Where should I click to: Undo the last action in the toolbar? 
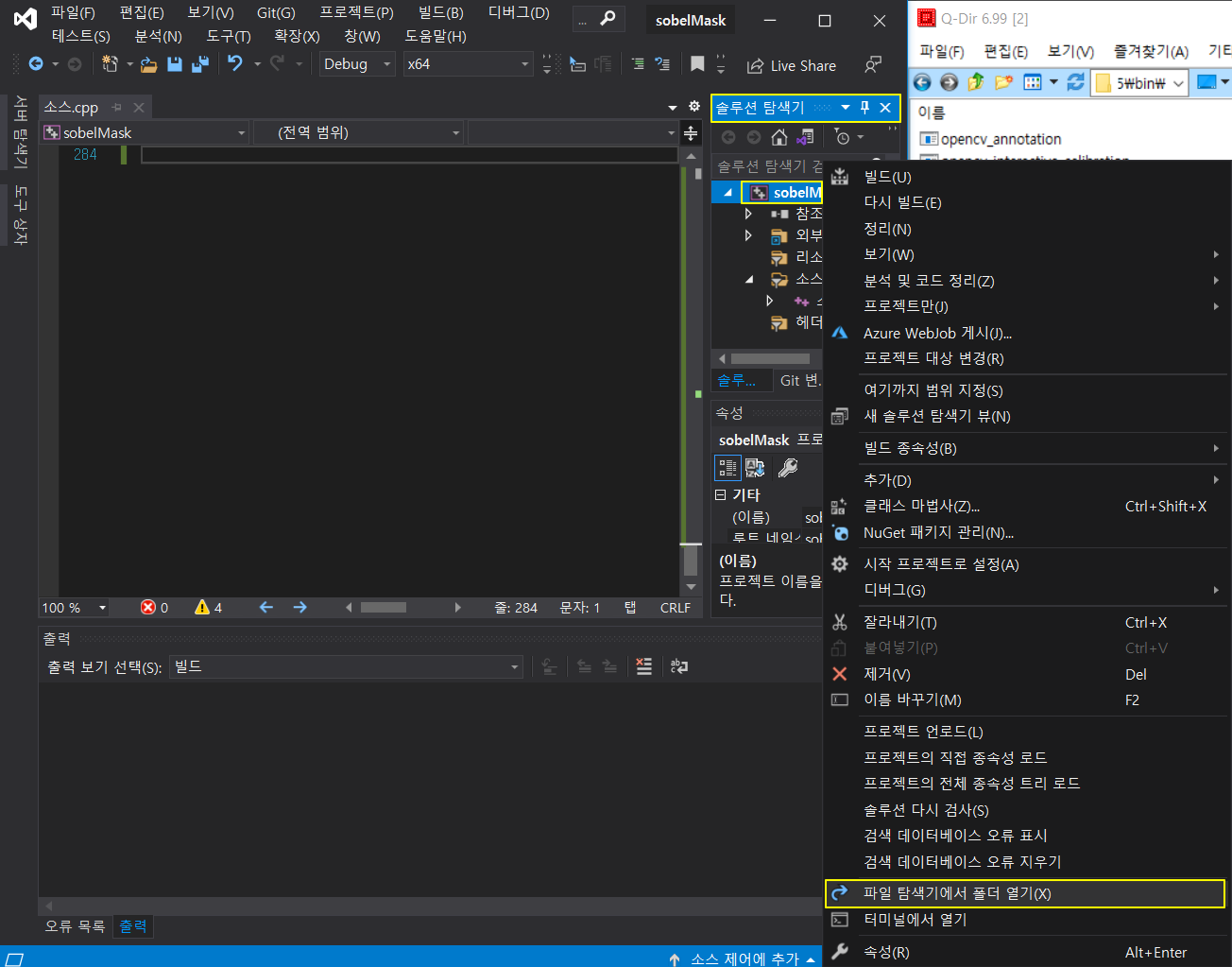point(235,63)
